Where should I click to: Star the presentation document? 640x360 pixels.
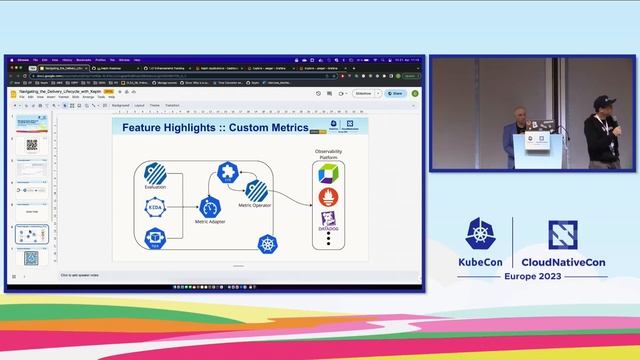click(x=120, y=92)
